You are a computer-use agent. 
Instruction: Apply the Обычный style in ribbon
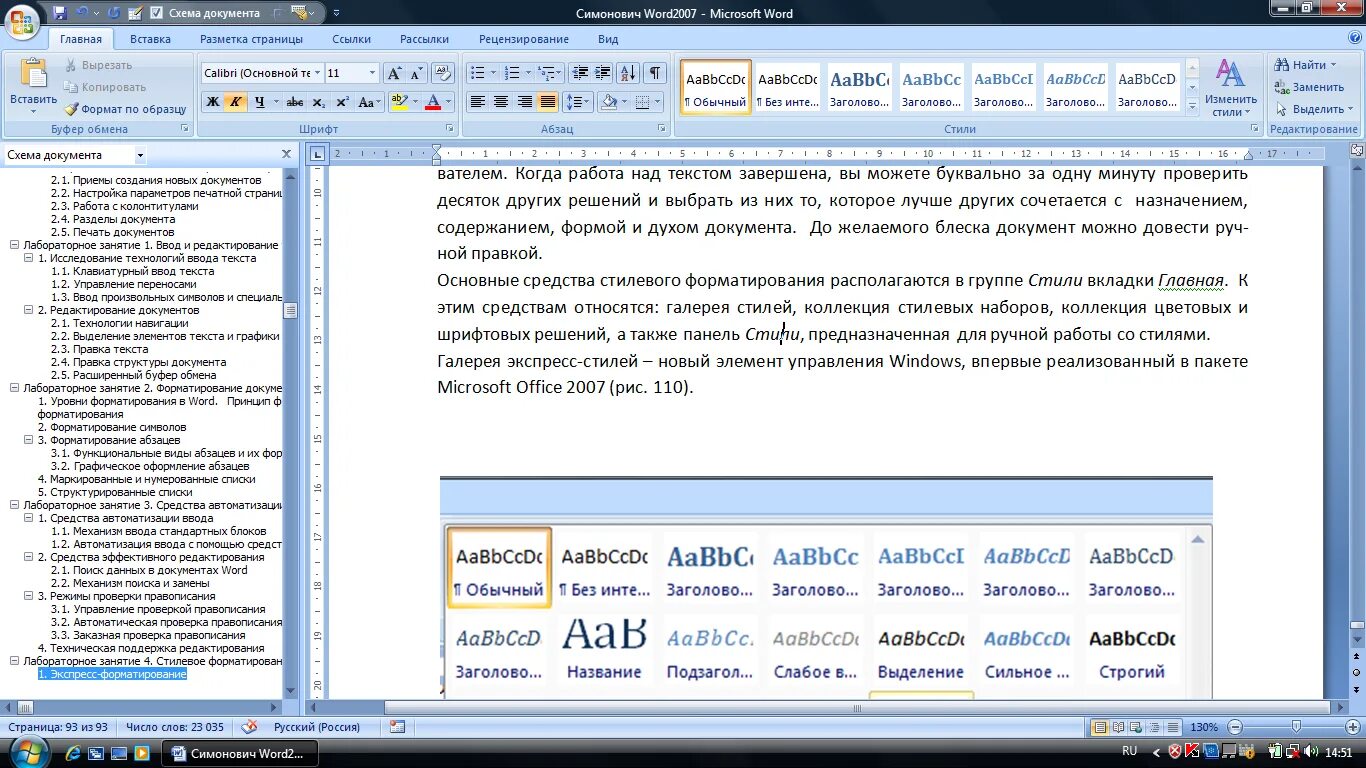(x=715, y=87)
